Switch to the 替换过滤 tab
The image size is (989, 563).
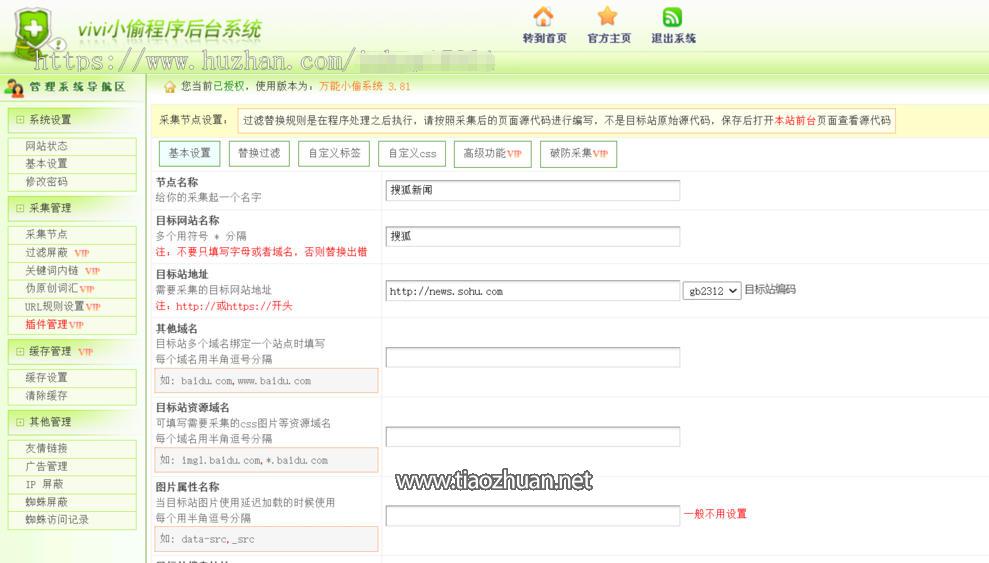pyautogui.click(x=259, y=154)
